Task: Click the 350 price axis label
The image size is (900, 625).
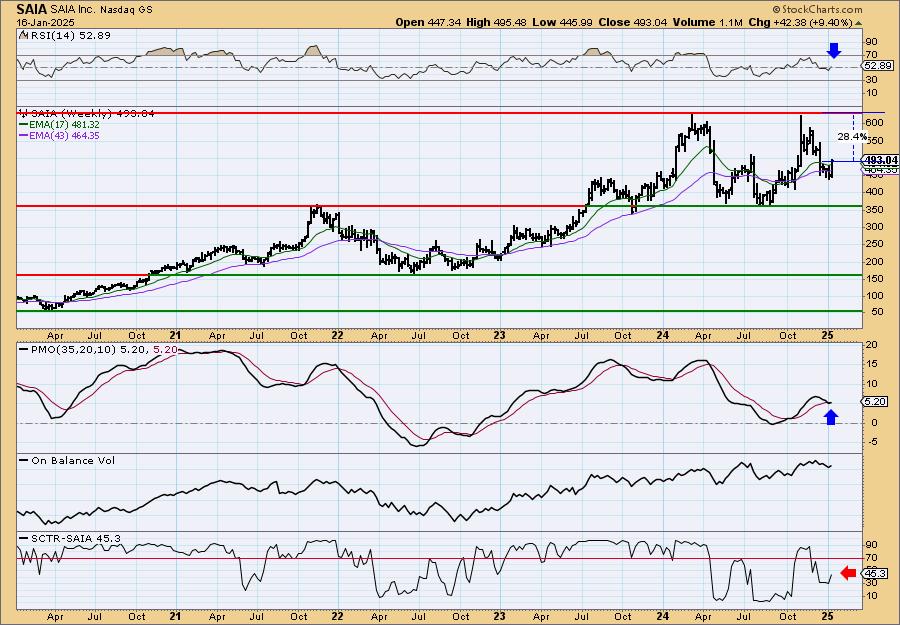Action: click(874, 209)
